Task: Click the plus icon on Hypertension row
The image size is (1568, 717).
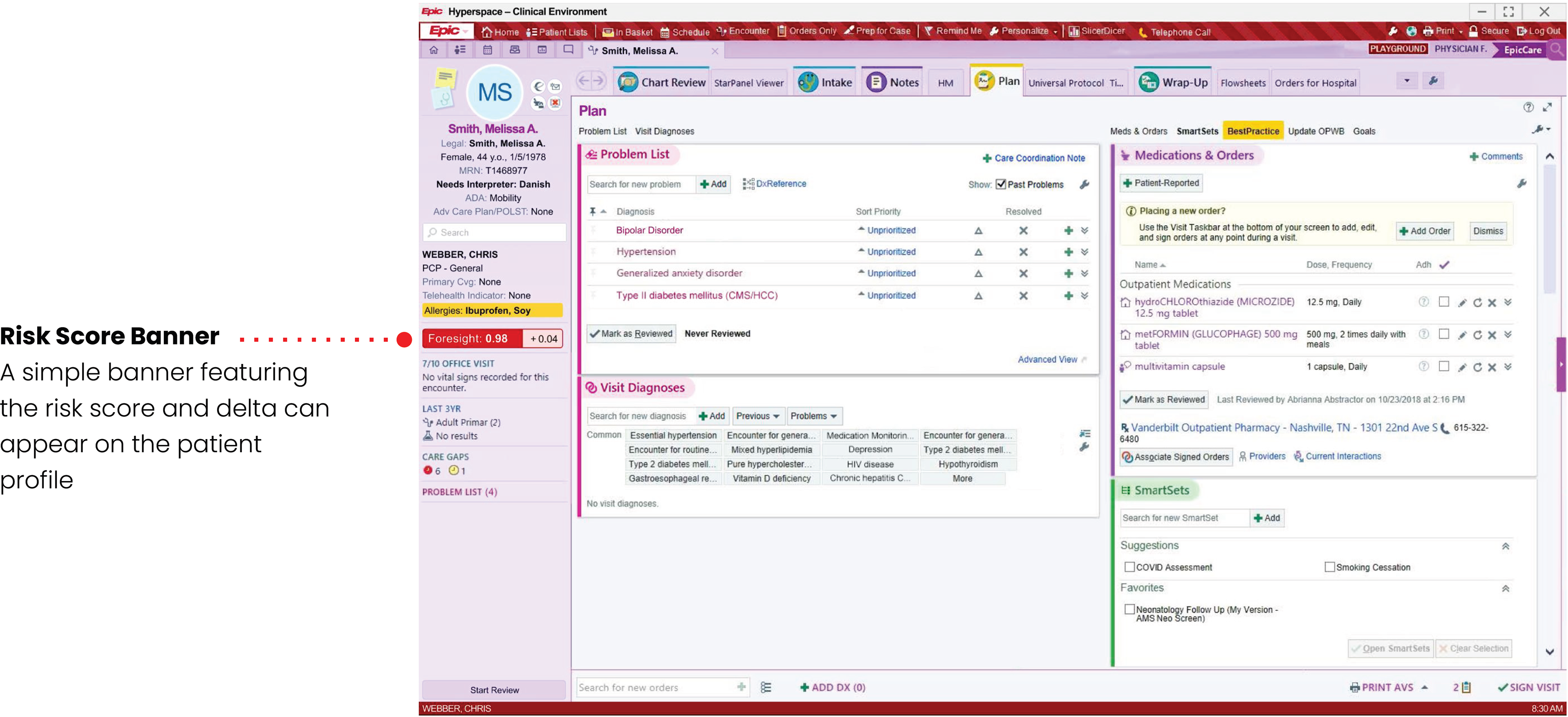Action: coord(1068,252)
